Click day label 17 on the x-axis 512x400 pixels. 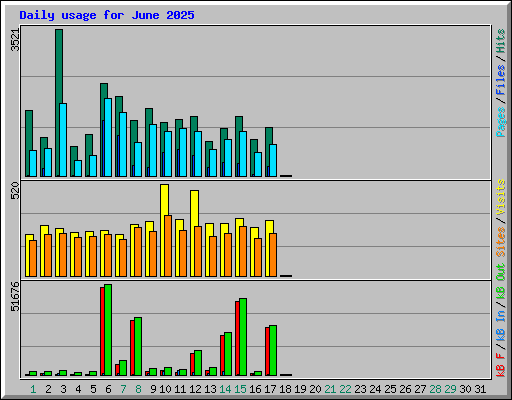coord(270,389)
